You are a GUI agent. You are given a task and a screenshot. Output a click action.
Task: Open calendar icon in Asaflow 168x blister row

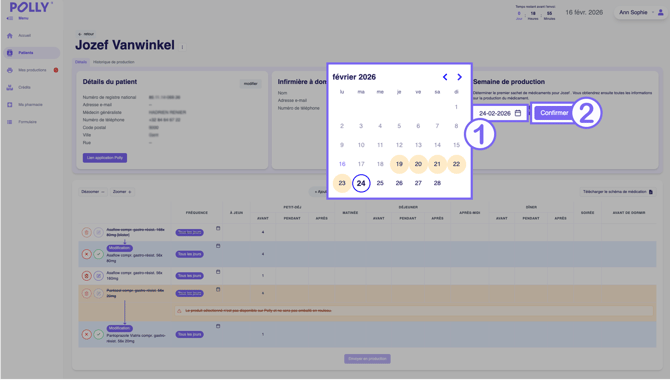[218, 228]
